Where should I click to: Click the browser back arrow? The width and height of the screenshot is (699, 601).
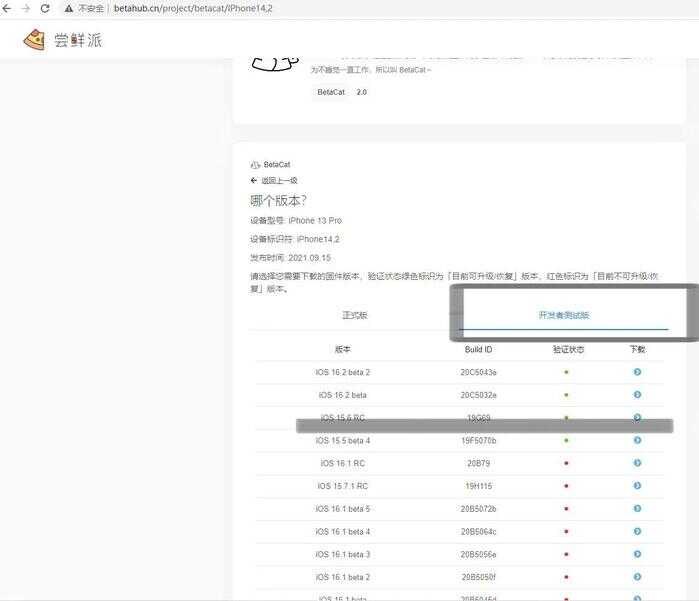pos(7,8)
